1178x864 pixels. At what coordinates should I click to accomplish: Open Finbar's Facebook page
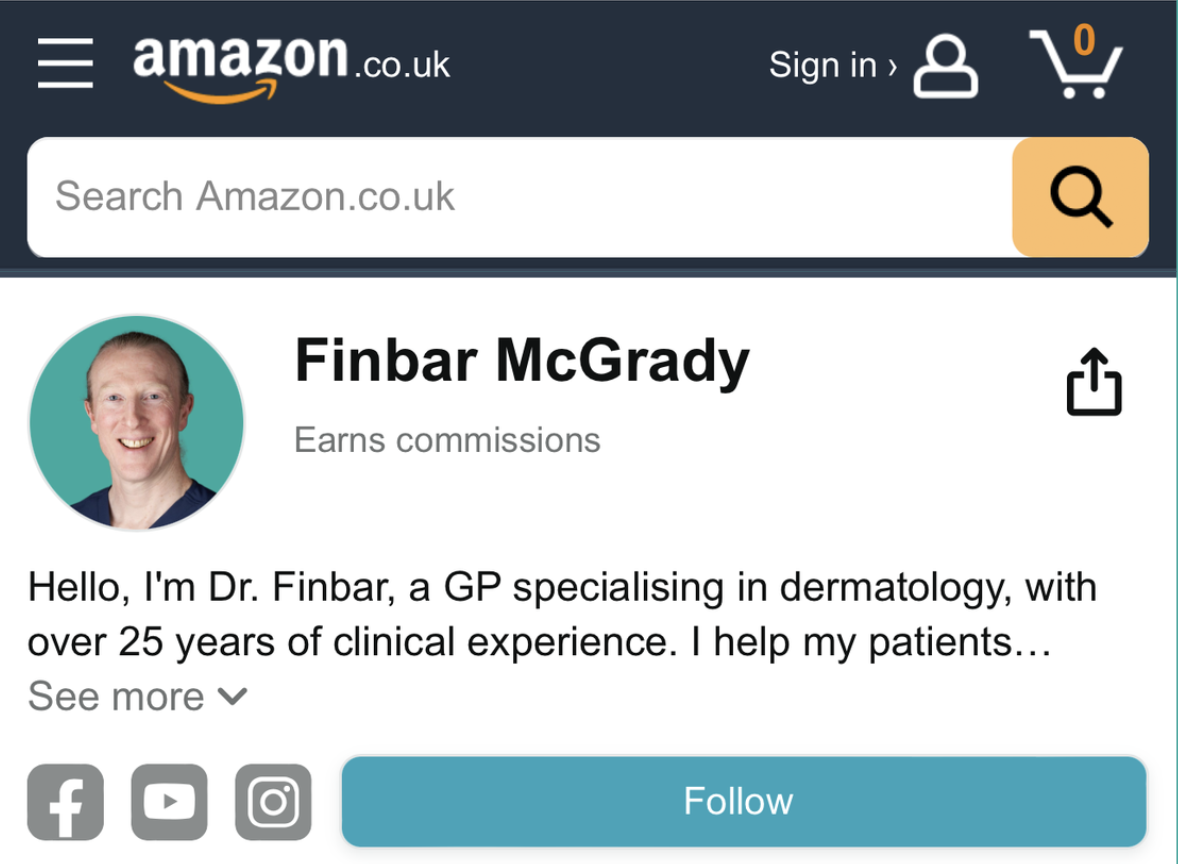point(65,802)
